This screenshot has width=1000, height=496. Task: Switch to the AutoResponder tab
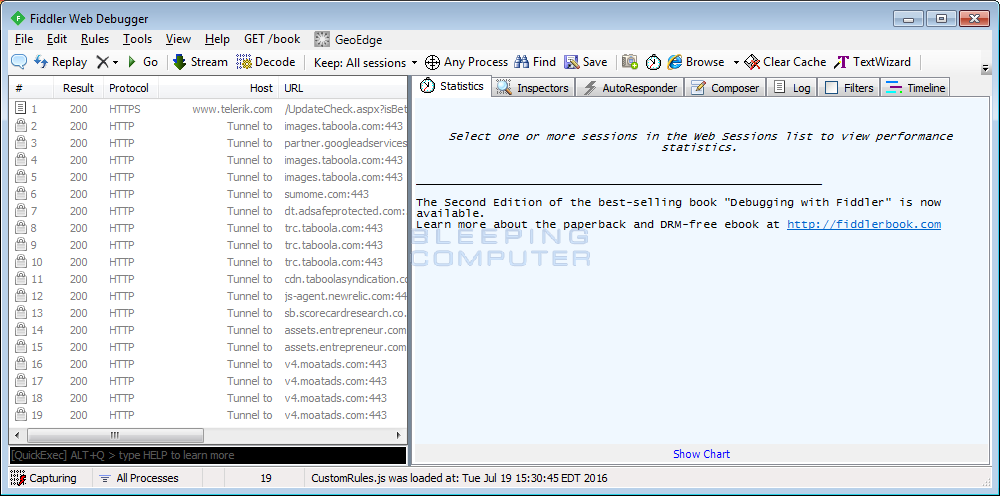(x=630, y=87)
